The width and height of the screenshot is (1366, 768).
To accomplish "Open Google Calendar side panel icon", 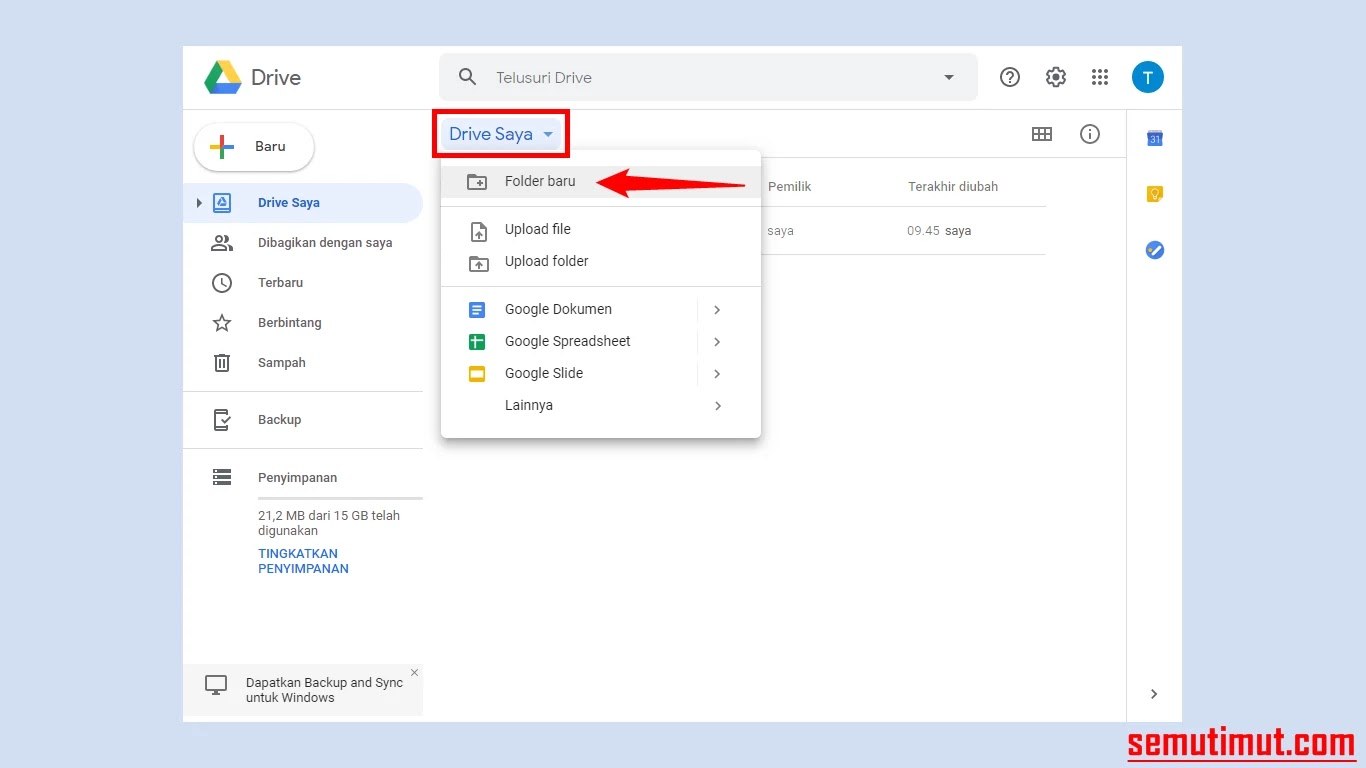I will click(1154, 139).
